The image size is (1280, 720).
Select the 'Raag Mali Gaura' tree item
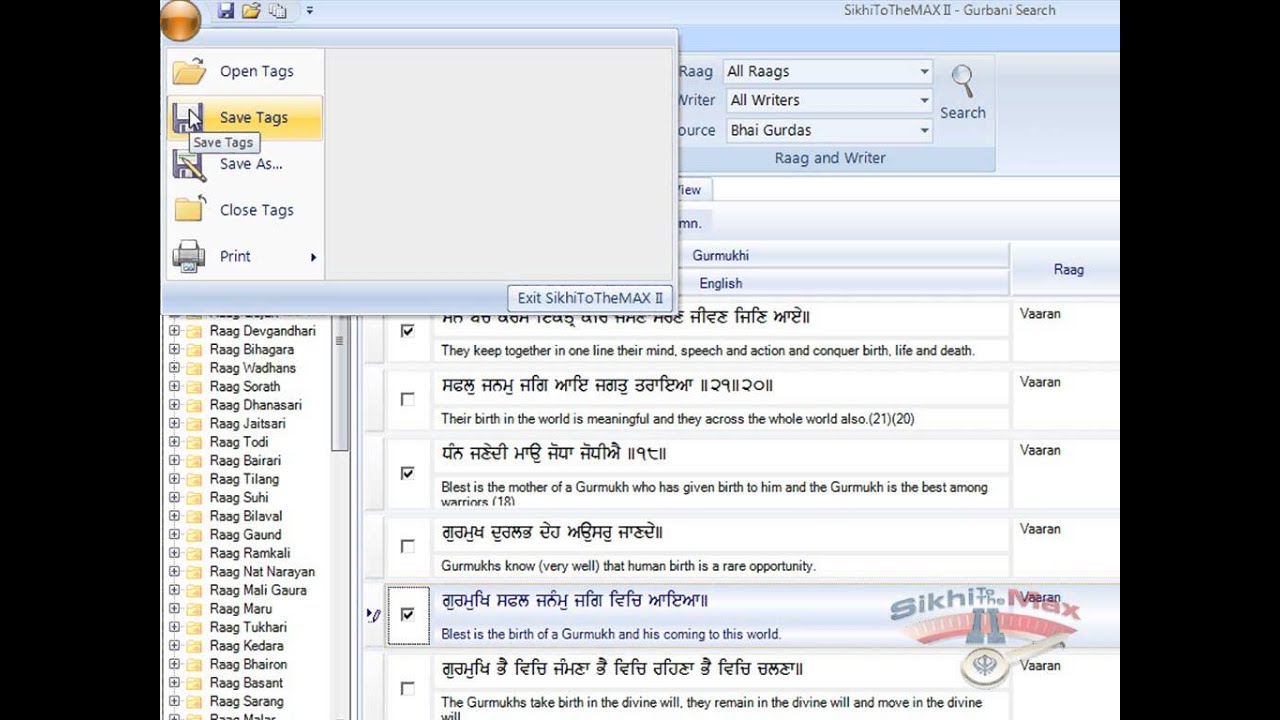257,590
